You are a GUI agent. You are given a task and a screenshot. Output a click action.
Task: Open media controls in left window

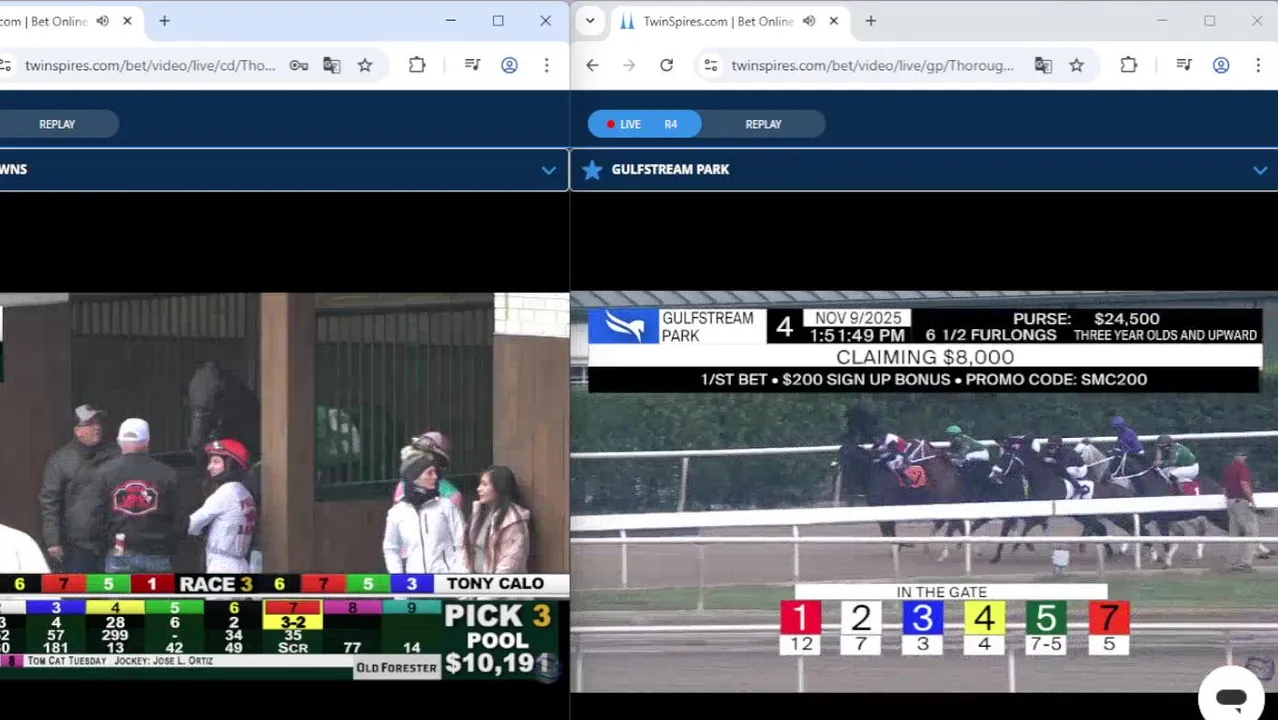point(472,65)
